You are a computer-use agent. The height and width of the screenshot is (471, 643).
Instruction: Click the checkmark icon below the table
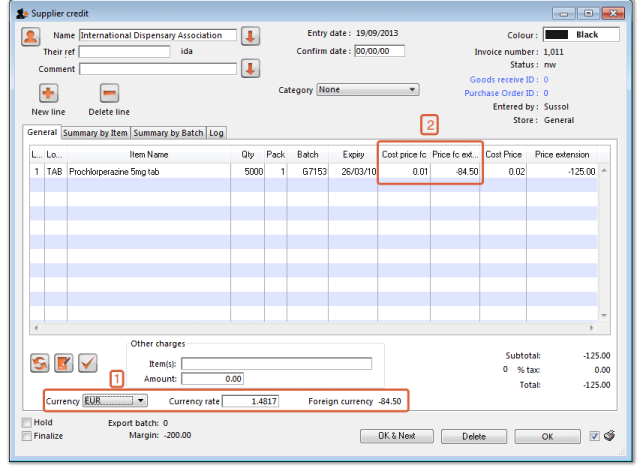(x=87, y=361)
